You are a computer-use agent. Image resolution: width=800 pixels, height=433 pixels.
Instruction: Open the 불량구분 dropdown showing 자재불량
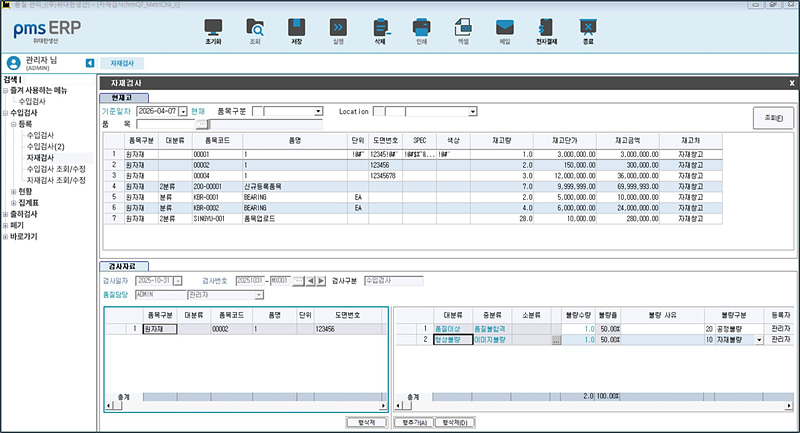[758, 340]
